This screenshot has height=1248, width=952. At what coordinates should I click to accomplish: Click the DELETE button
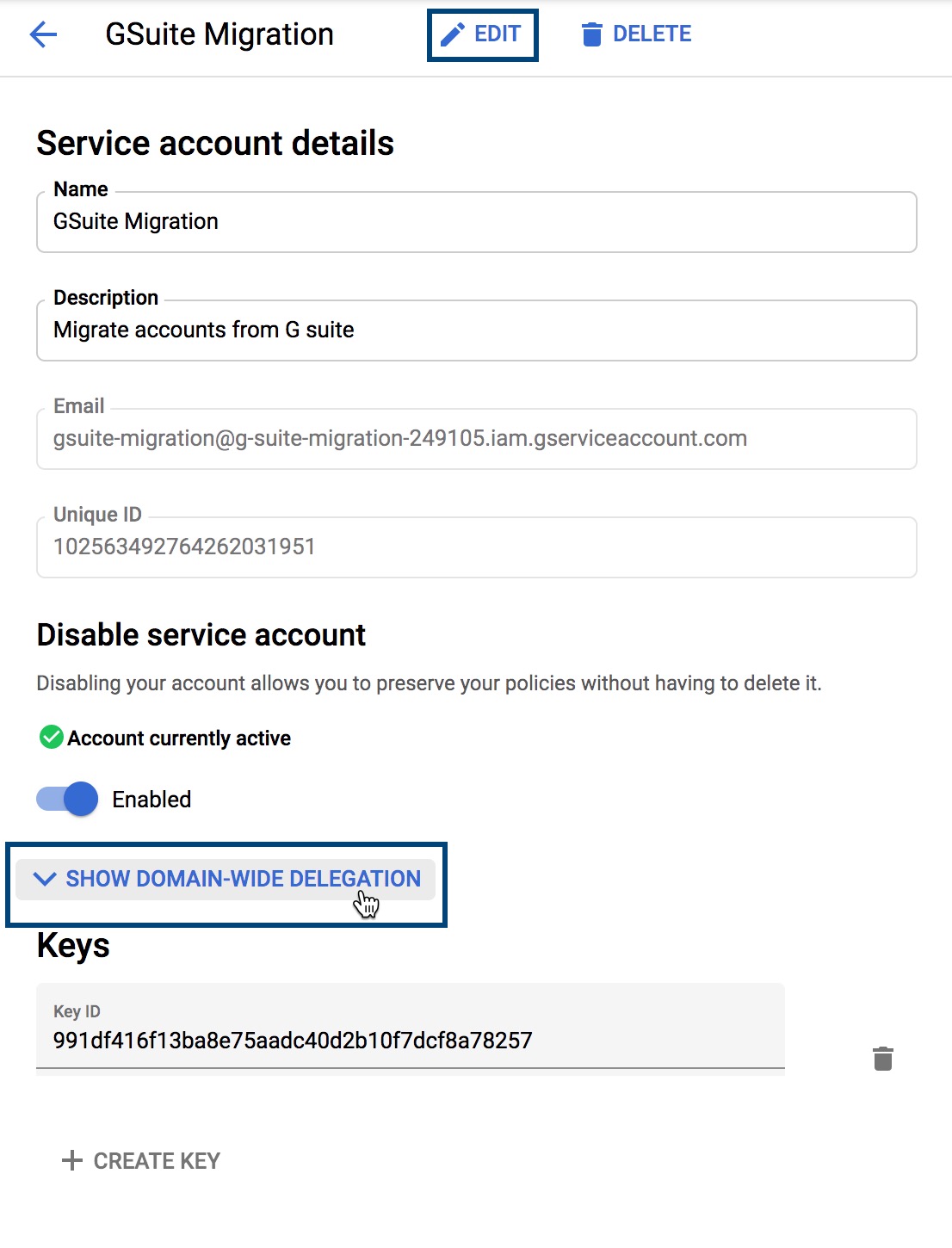click(635, 34)
